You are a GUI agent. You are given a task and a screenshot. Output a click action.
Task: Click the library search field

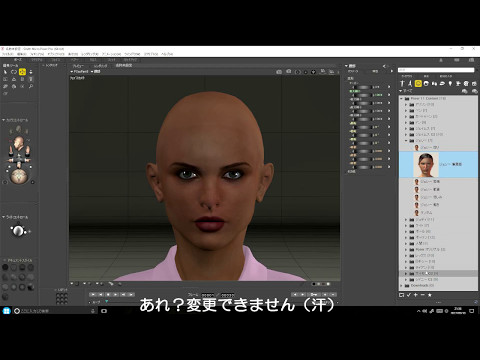click(436, 70)
